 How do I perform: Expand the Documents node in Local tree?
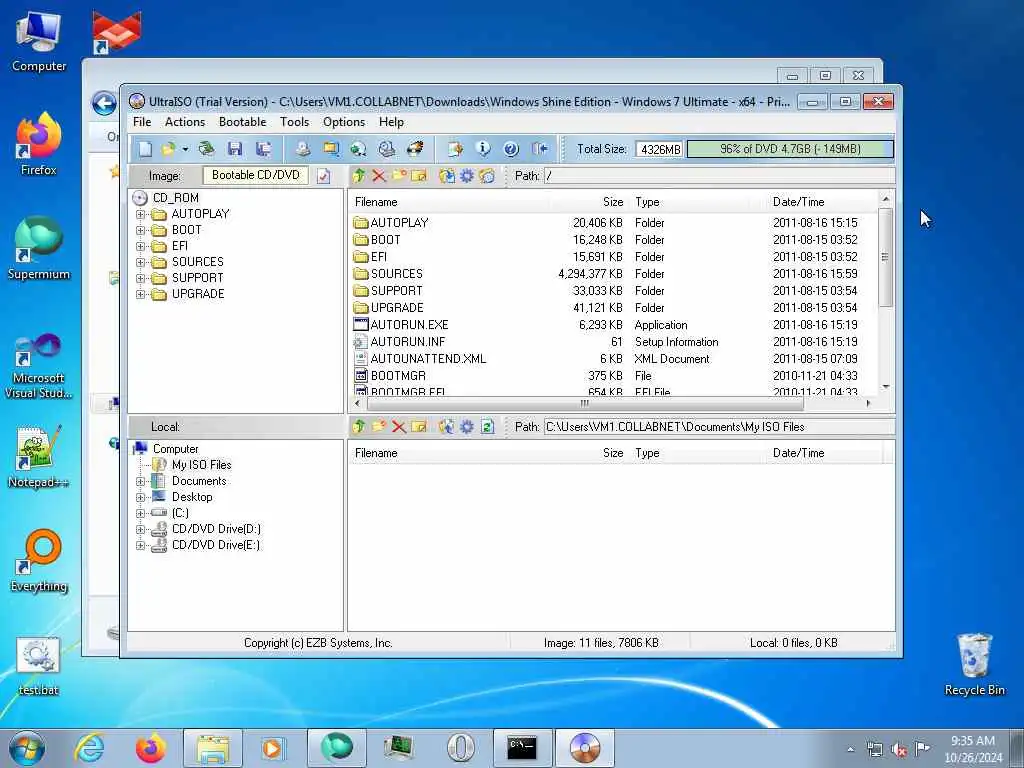(x=140, y=481)
